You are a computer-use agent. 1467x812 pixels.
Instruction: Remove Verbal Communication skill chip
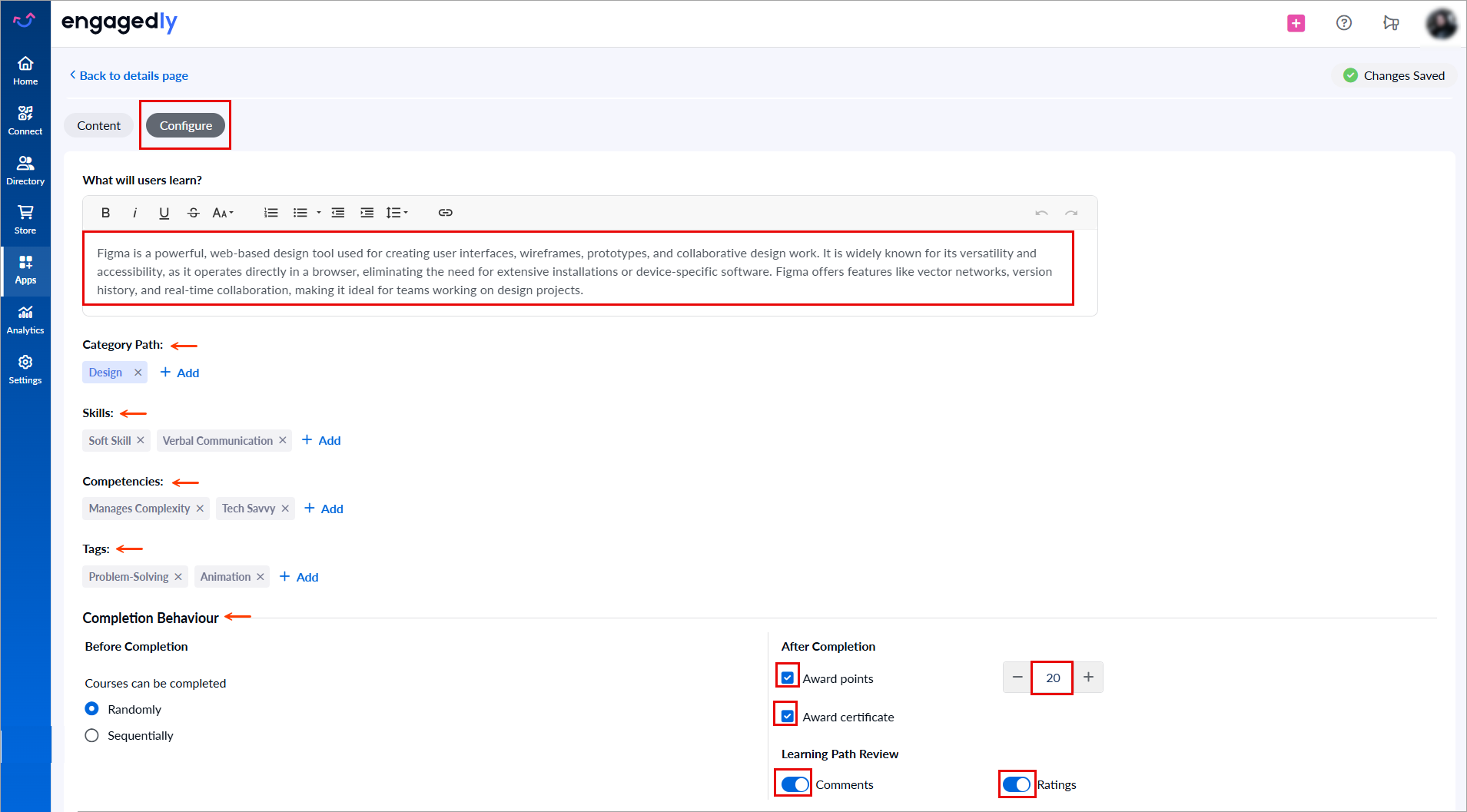point(283,440)
